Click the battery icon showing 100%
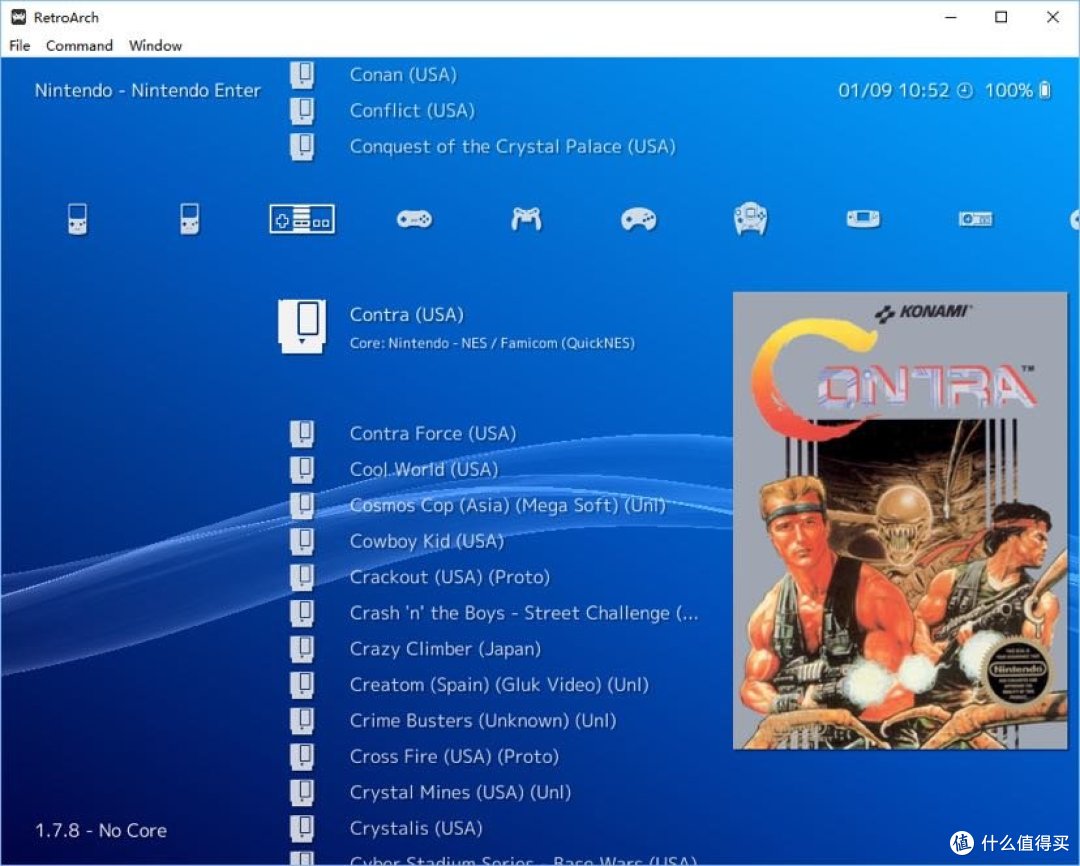Viewport: 1080px width, 866px height. [x=1045, y=90]
